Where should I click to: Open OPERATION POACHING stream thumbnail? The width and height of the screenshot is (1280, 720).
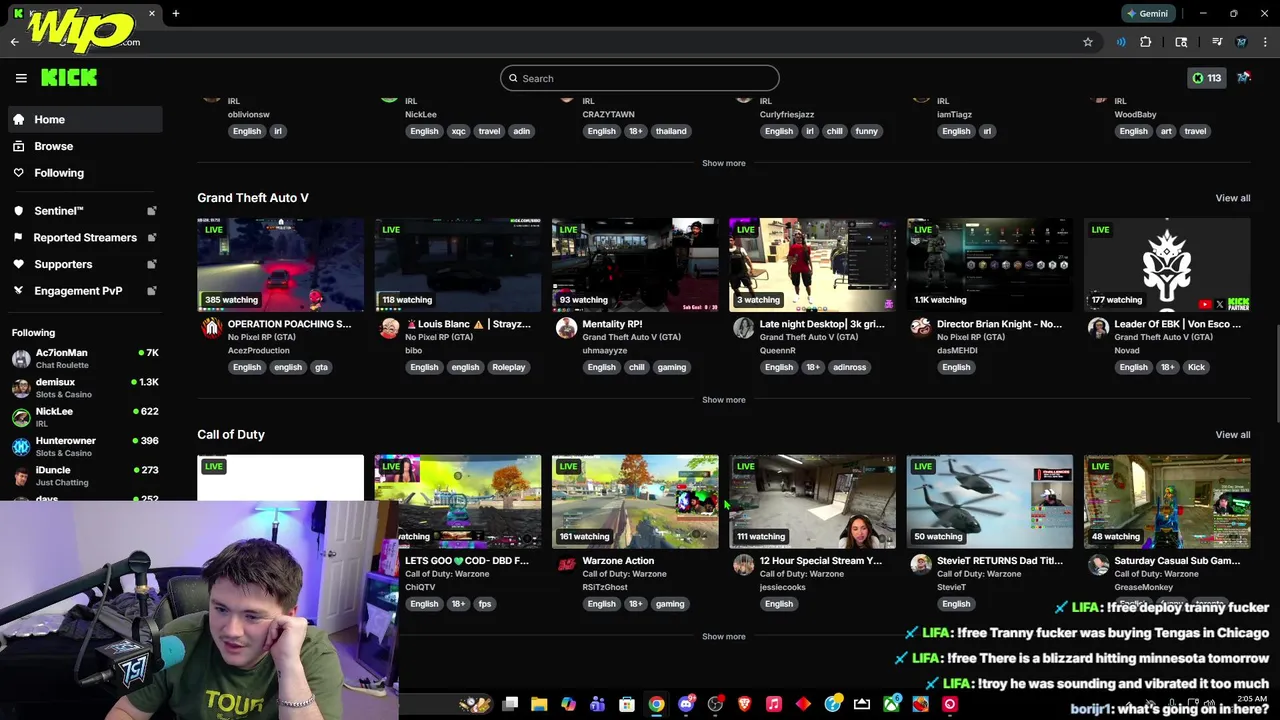[281, 265]
